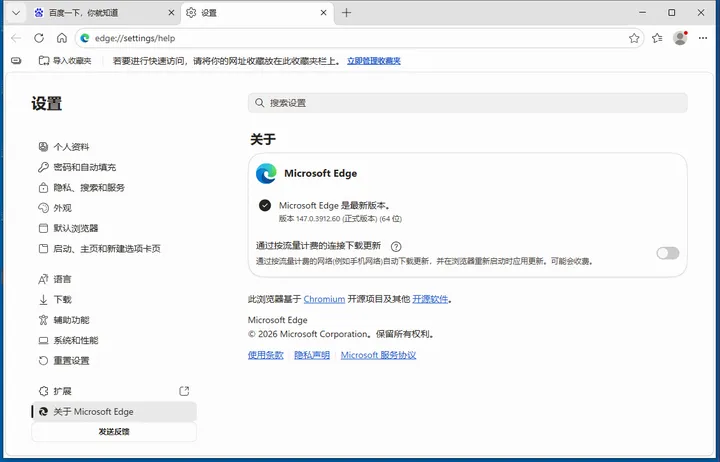Open 密码和自动填充 settings
The image size is (720, 462).
pyautogui.click(x=114, y=167)
